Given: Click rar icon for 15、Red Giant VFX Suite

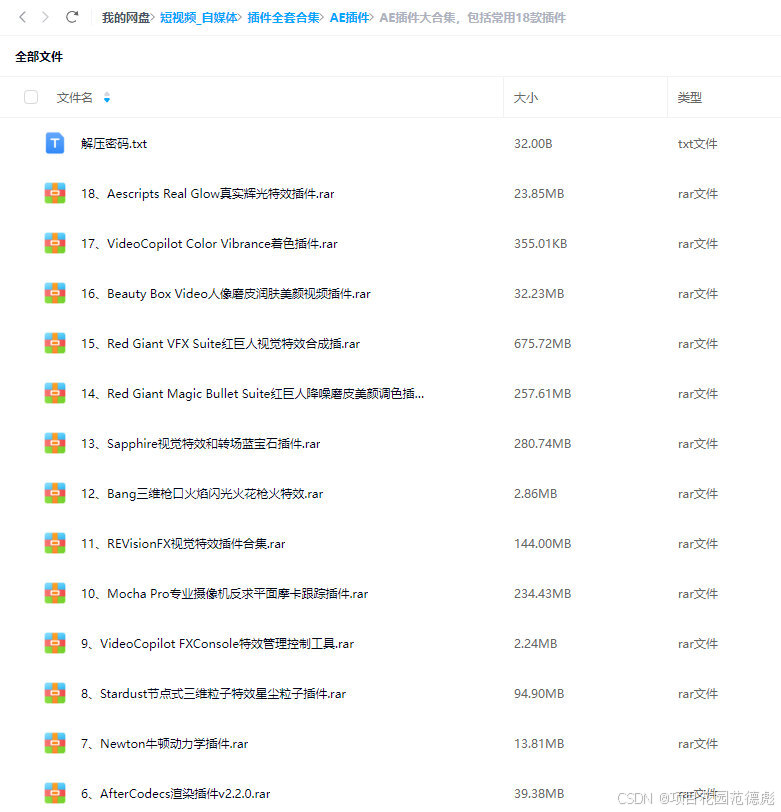Looking at the screenshot, I should point(55,343).
